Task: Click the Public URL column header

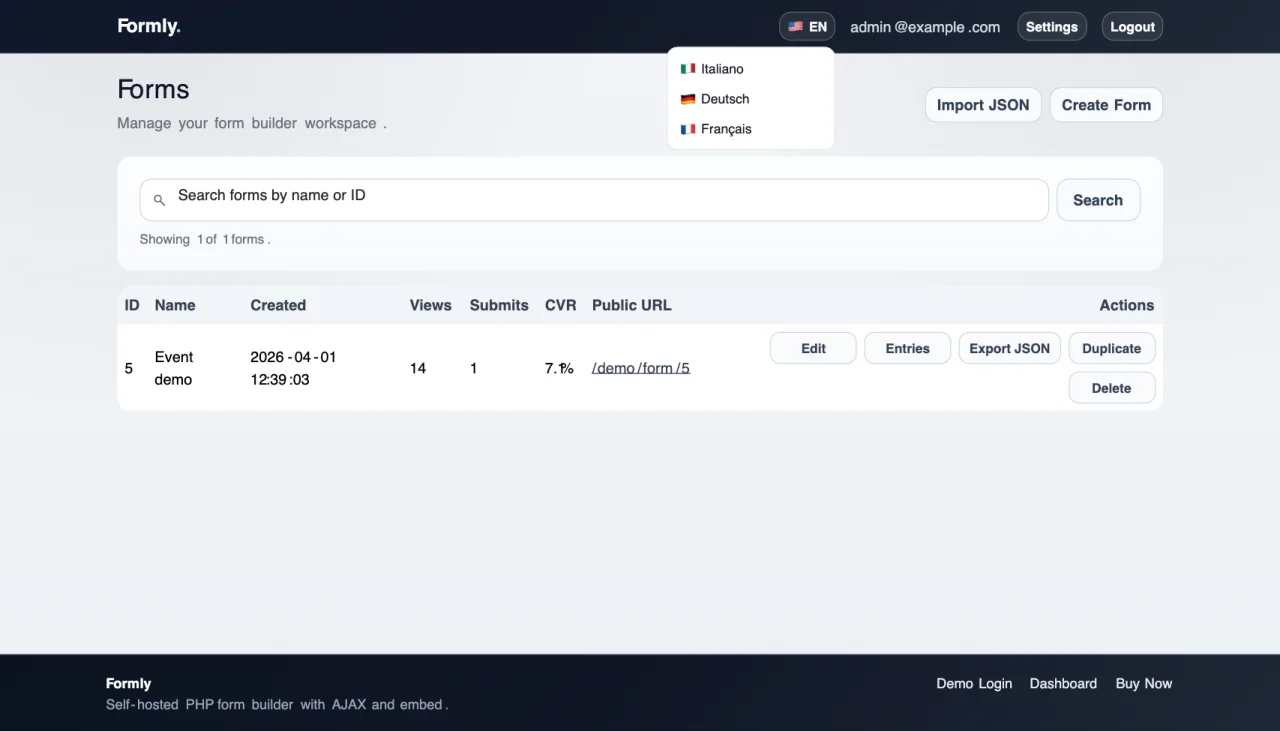Action: (x=632, y=305)
